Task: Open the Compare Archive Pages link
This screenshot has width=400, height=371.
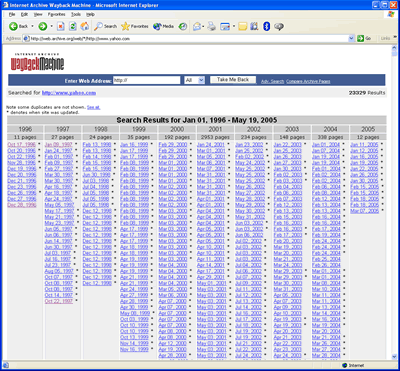Action: [x=308, y=81]
